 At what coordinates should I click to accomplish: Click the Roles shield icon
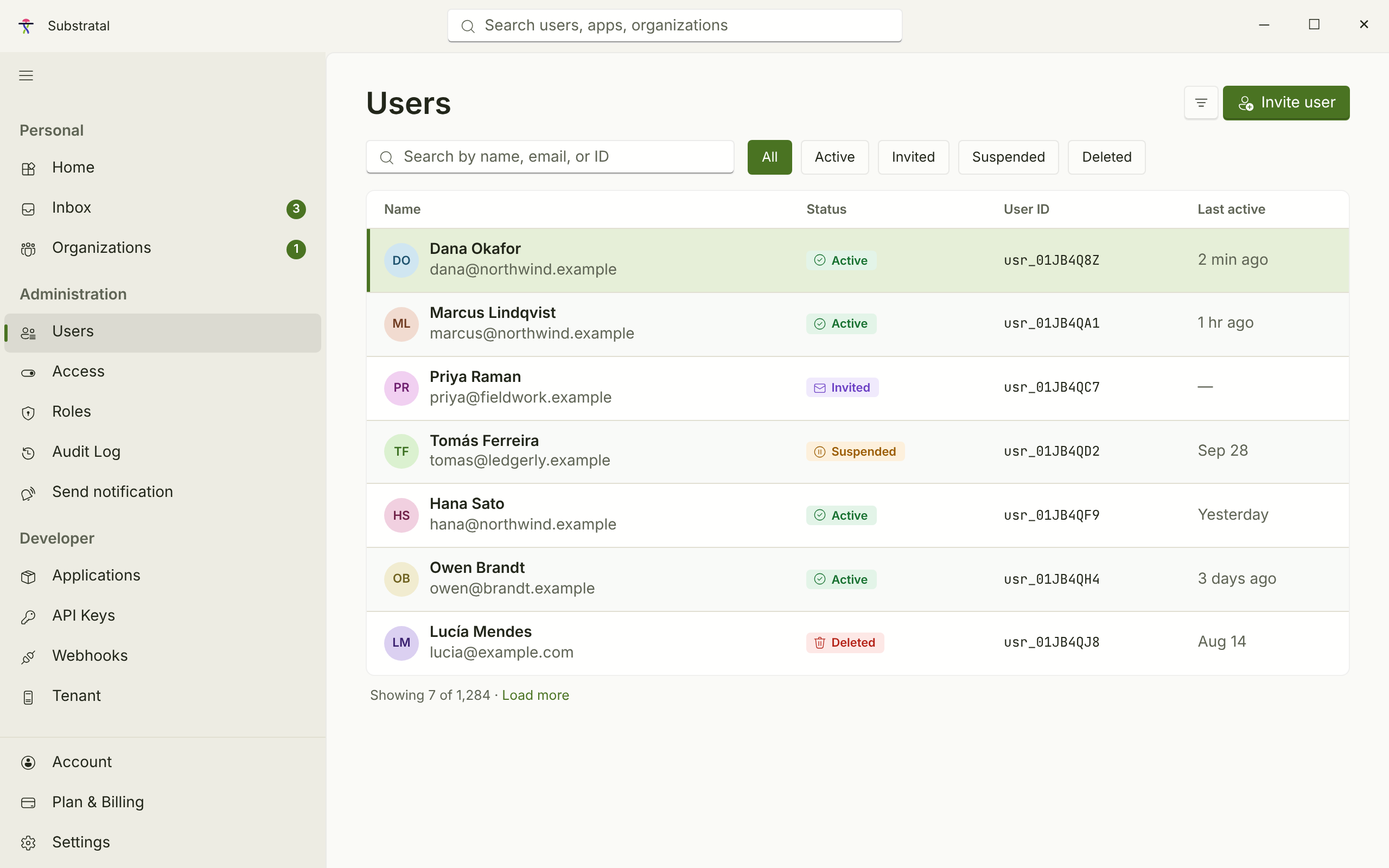coord(28,413)
